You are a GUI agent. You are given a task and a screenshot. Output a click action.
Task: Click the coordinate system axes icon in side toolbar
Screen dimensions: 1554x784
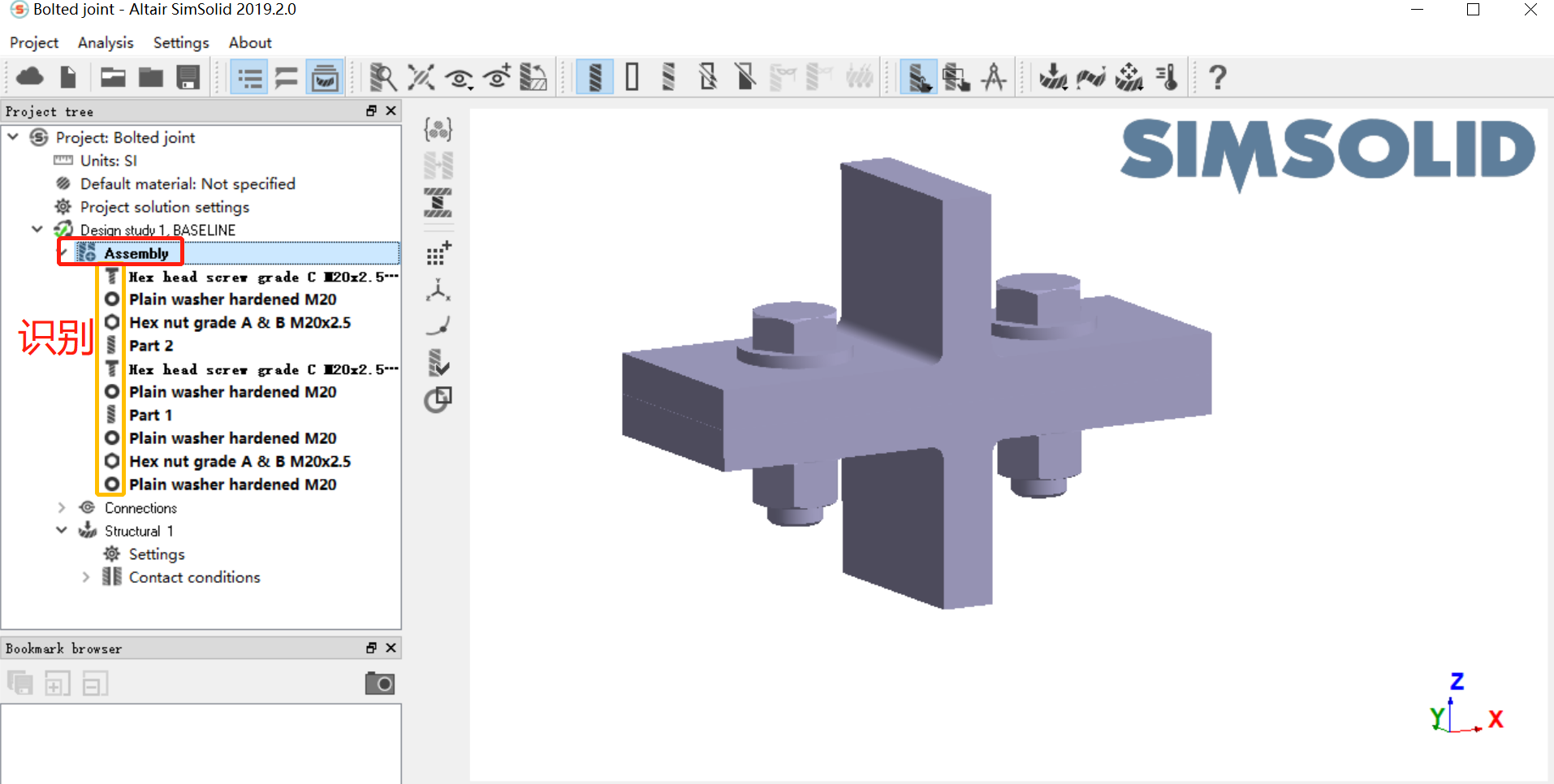point(438,291)
